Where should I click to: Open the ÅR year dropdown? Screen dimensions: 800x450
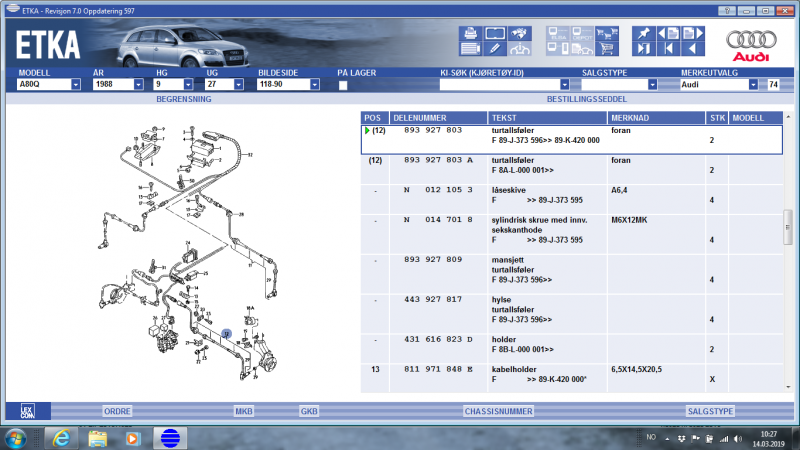pos(138,85)
